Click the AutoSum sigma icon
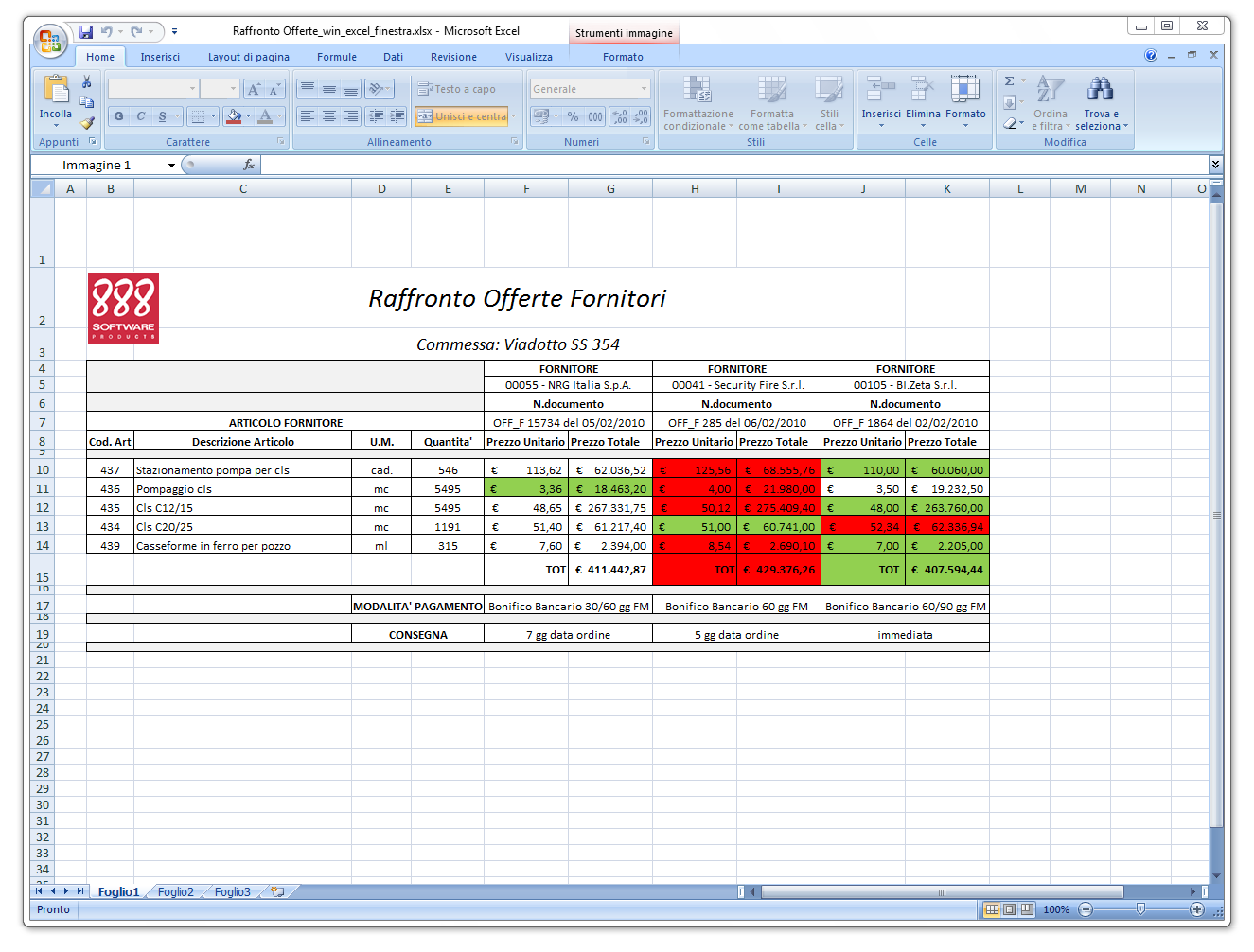 pos(1010,81)
